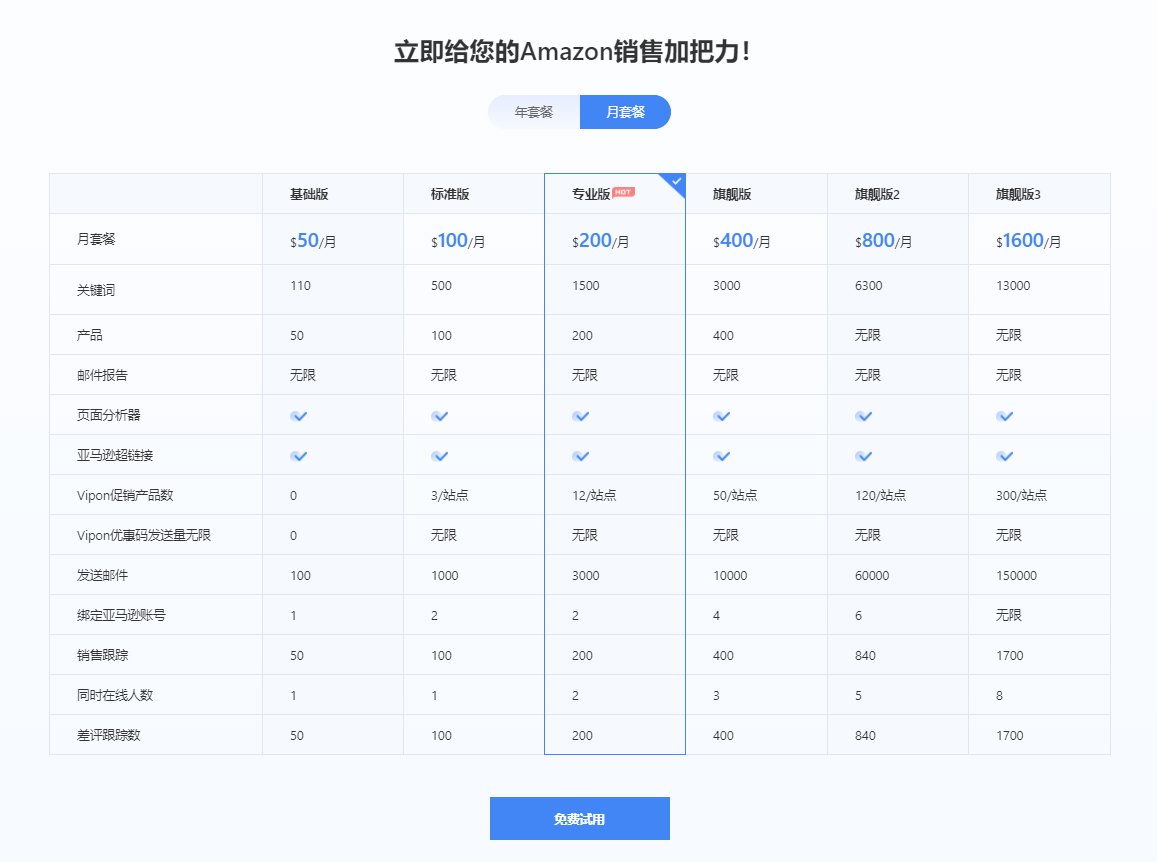Click the $800/月 price
1157x862 pixels.
[883, 241]
